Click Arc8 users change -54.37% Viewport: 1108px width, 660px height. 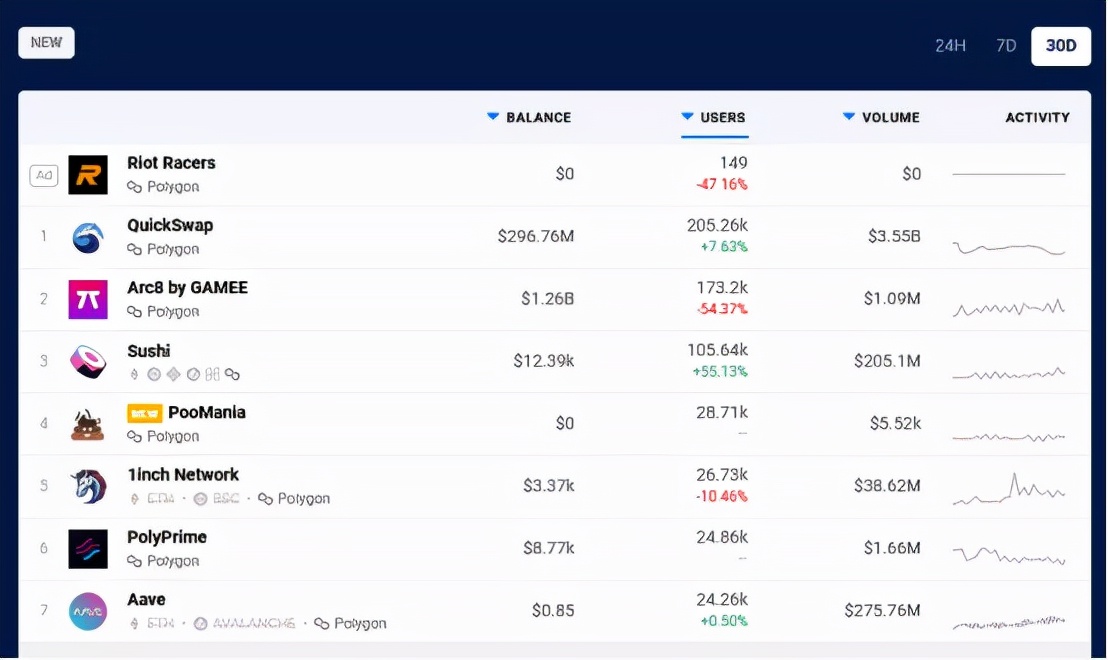click(722, 309)
